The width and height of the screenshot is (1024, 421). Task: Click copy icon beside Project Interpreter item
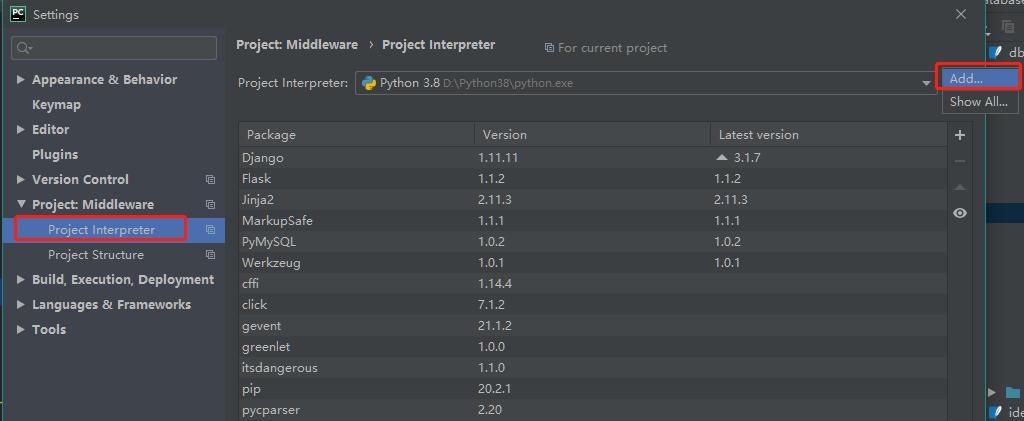pos(211,230)
